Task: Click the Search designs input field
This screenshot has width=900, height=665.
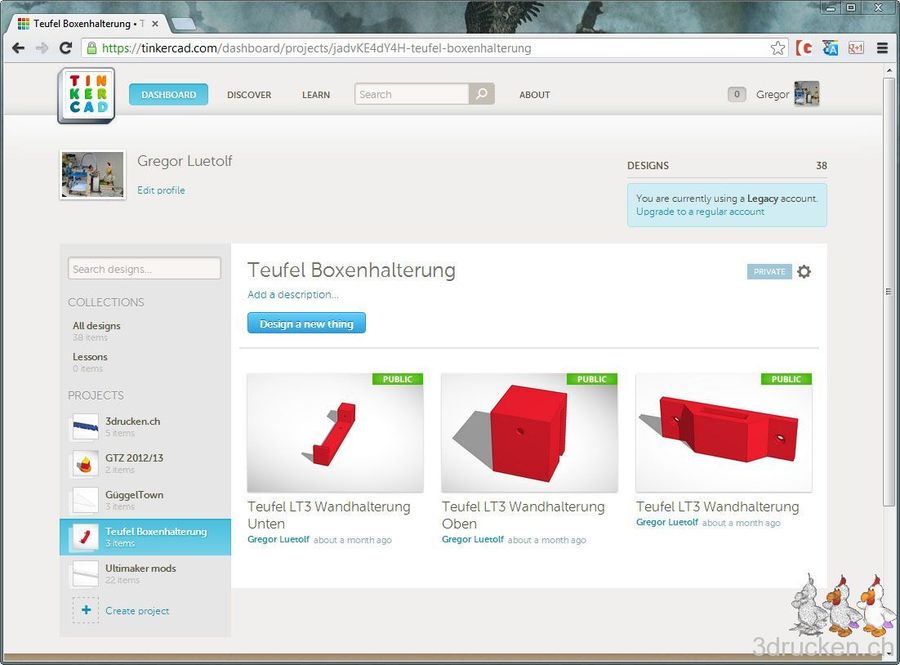Action: click(x=144, y=269)
